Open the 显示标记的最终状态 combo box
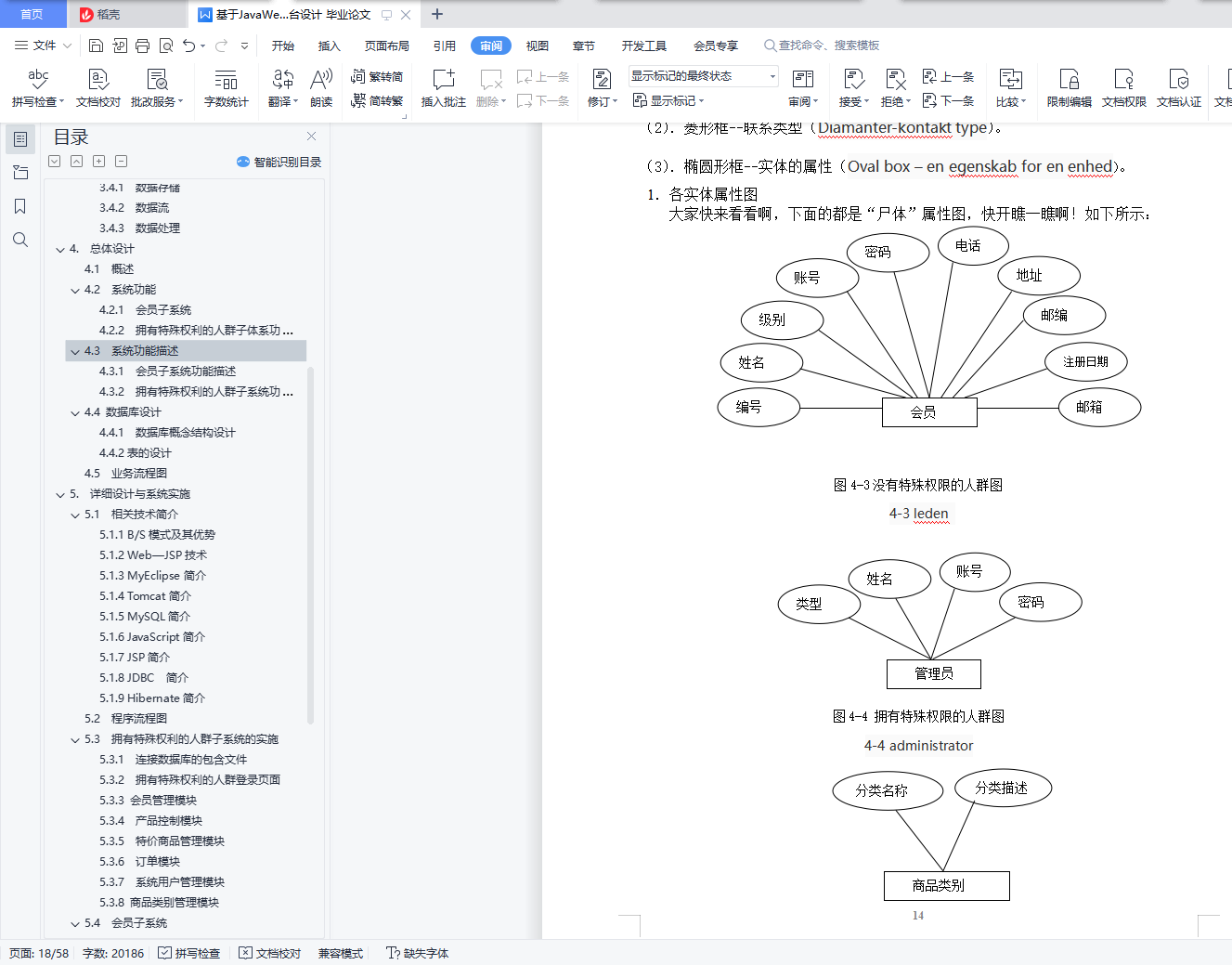The height and width of the screenshot is (965, 1232). pyautogui.click(x=703, y=76)
